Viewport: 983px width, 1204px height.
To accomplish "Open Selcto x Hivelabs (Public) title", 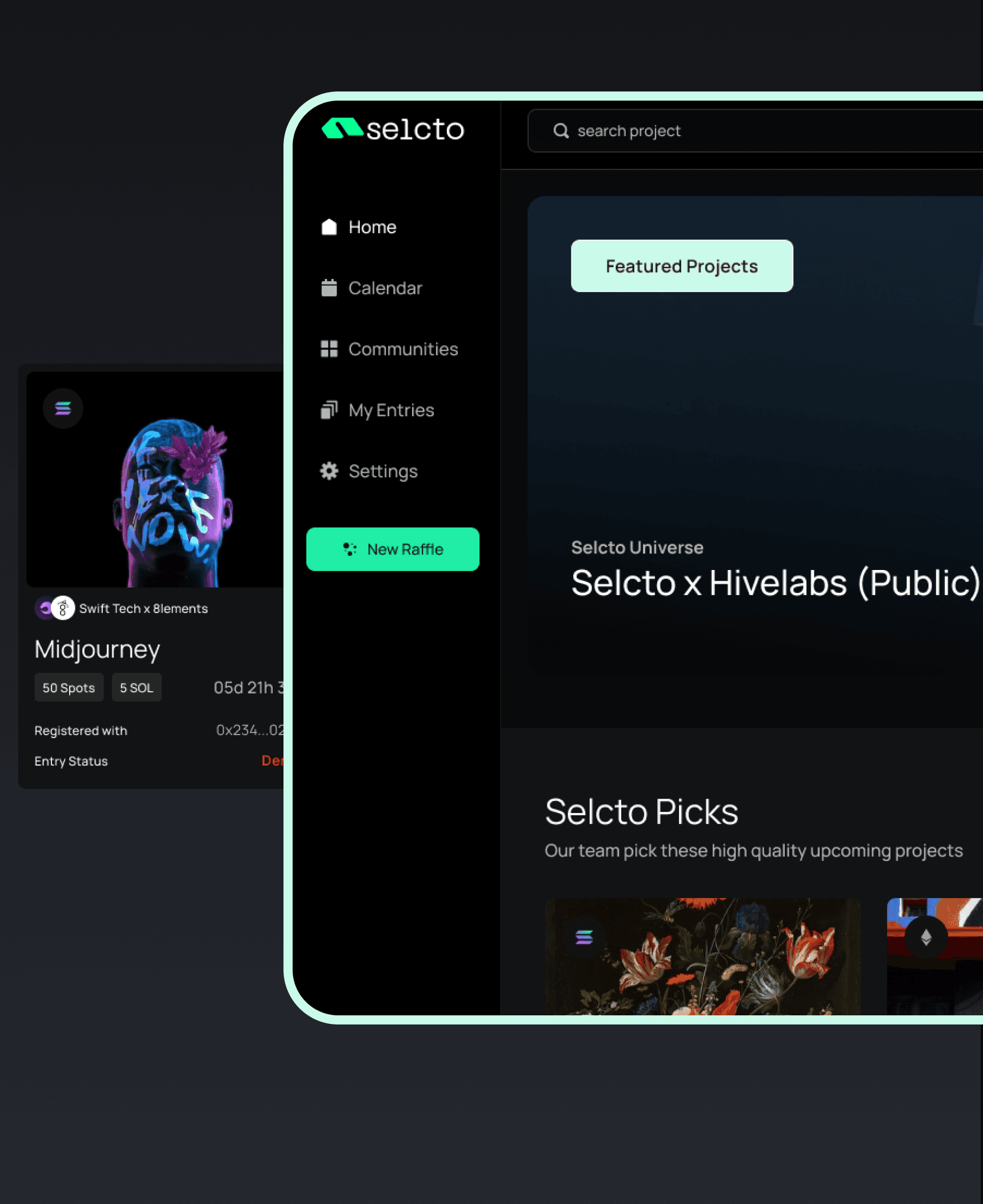I will (x=777, y=584).
